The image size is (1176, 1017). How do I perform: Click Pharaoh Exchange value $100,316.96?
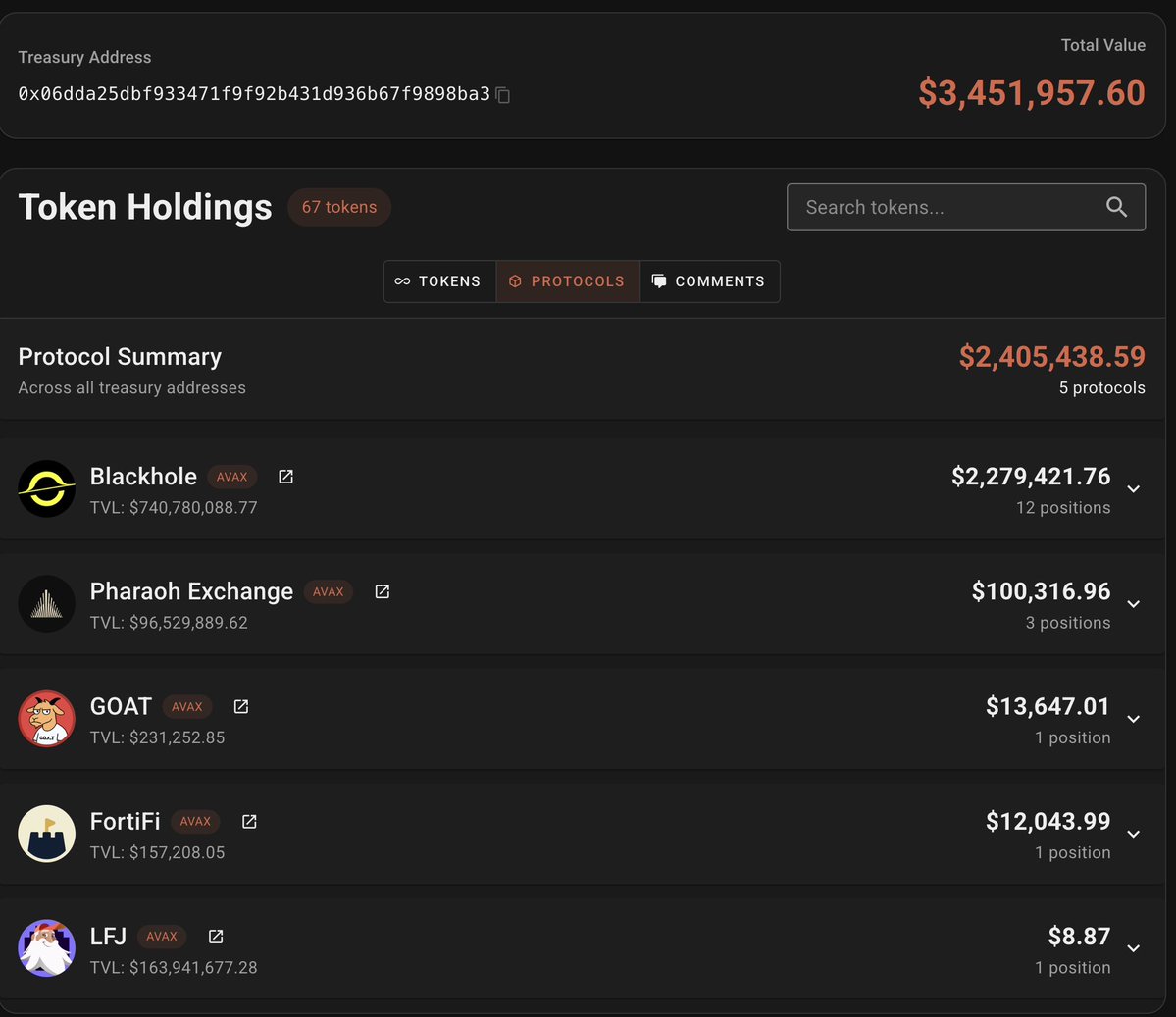coord(1041,591)
